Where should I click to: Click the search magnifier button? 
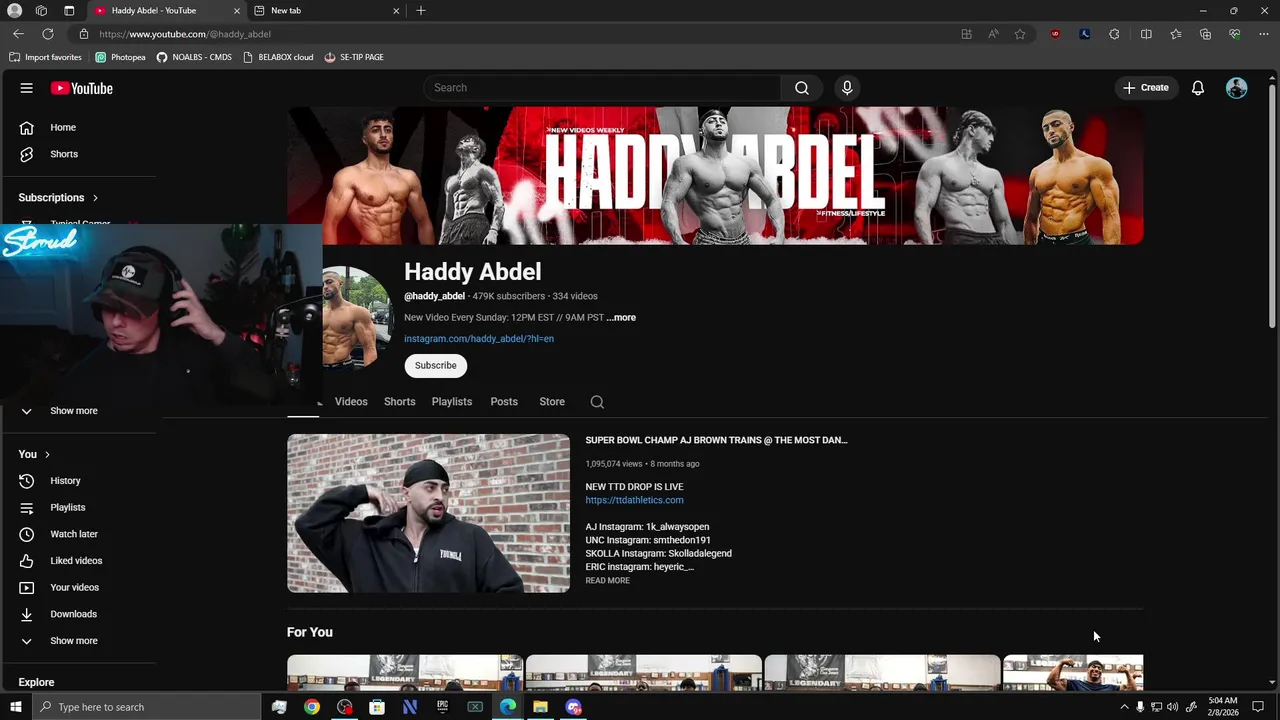[802, 88]
